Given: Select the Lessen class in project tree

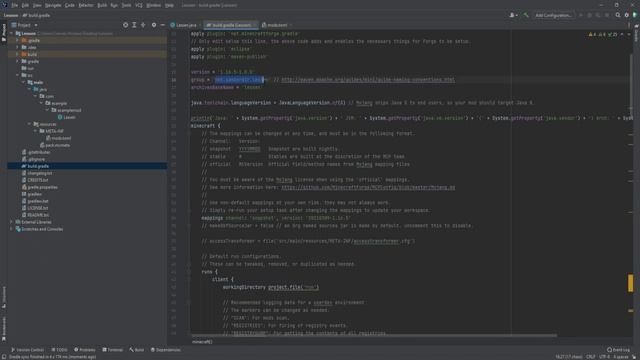Looking at the screenshot, I should (67, 117).
